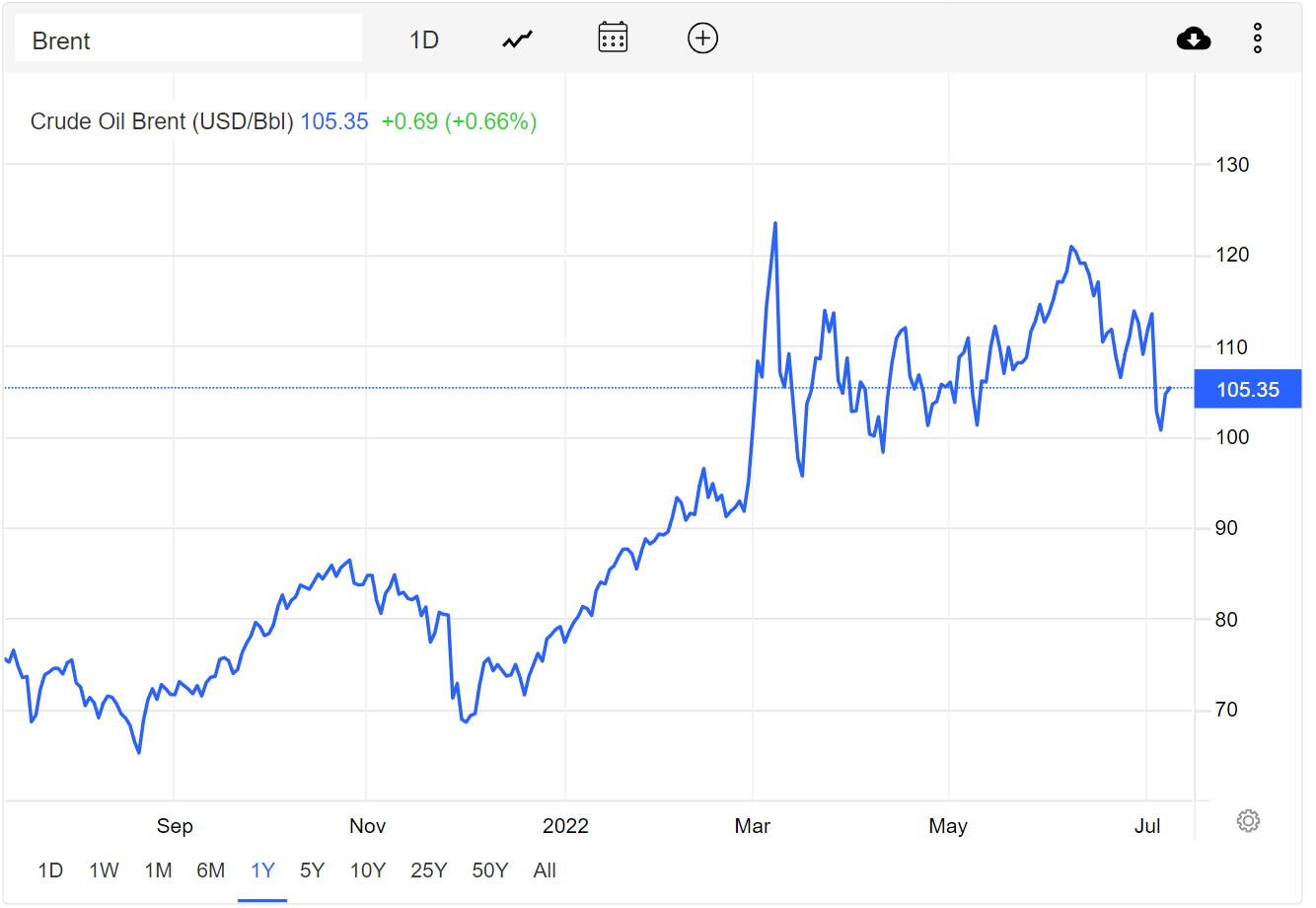Viewport: 1316px width, 908px height.
Task: Focus the Brent search field
Action: [x=188, y=38]
